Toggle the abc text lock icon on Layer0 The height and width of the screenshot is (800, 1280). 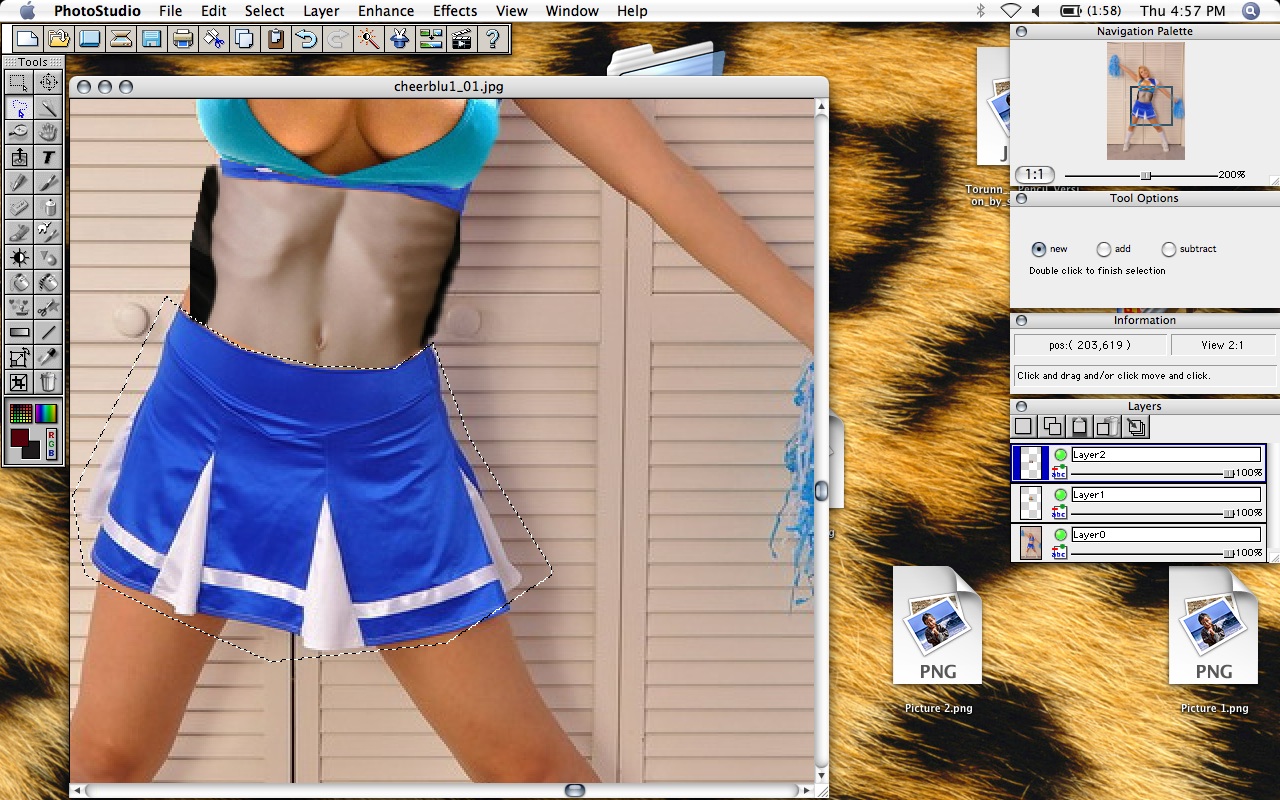click(1060, 552)
